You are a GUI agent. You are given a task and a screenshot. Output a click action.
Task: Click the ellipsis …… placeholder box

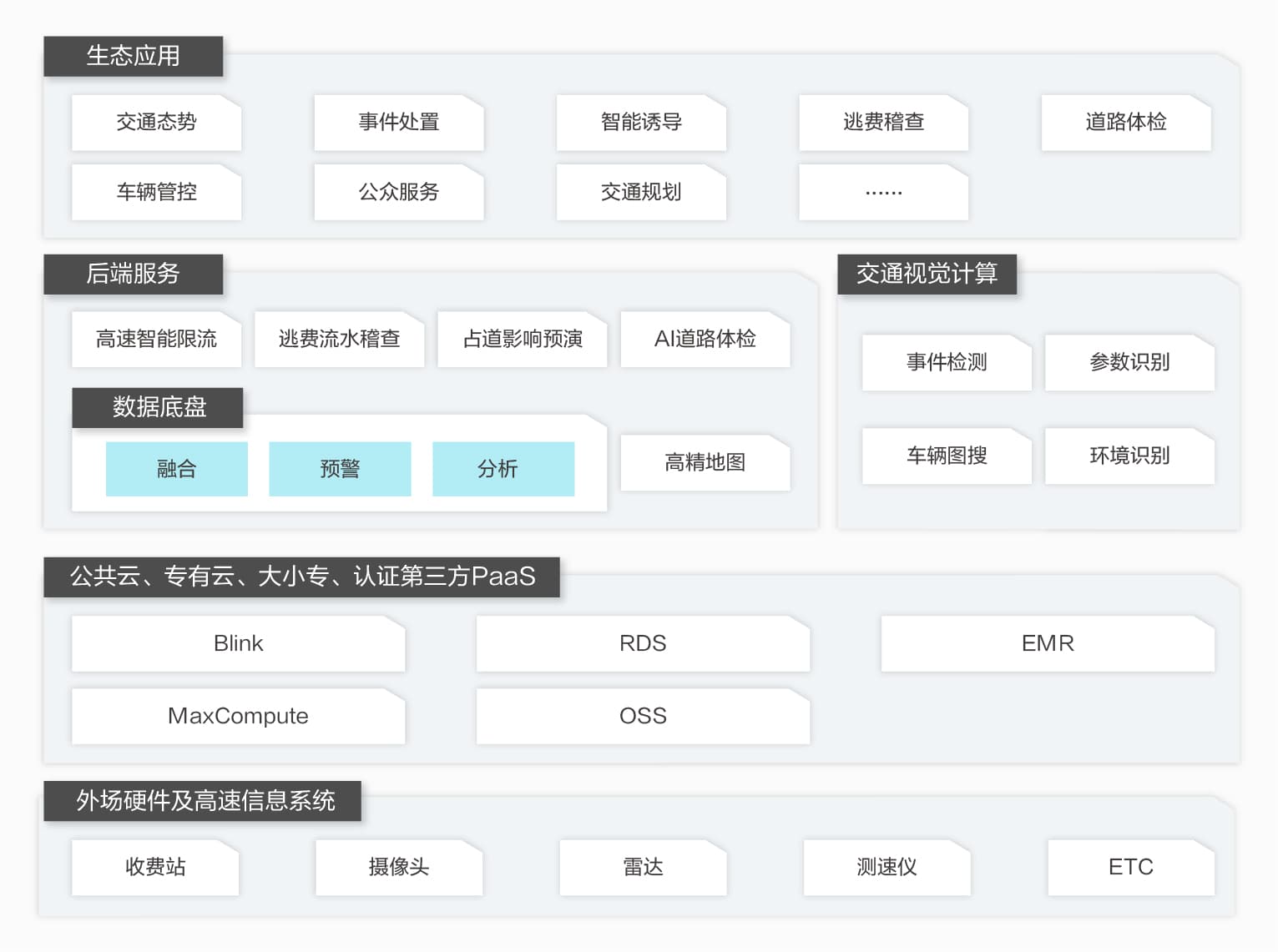[883, 193]
